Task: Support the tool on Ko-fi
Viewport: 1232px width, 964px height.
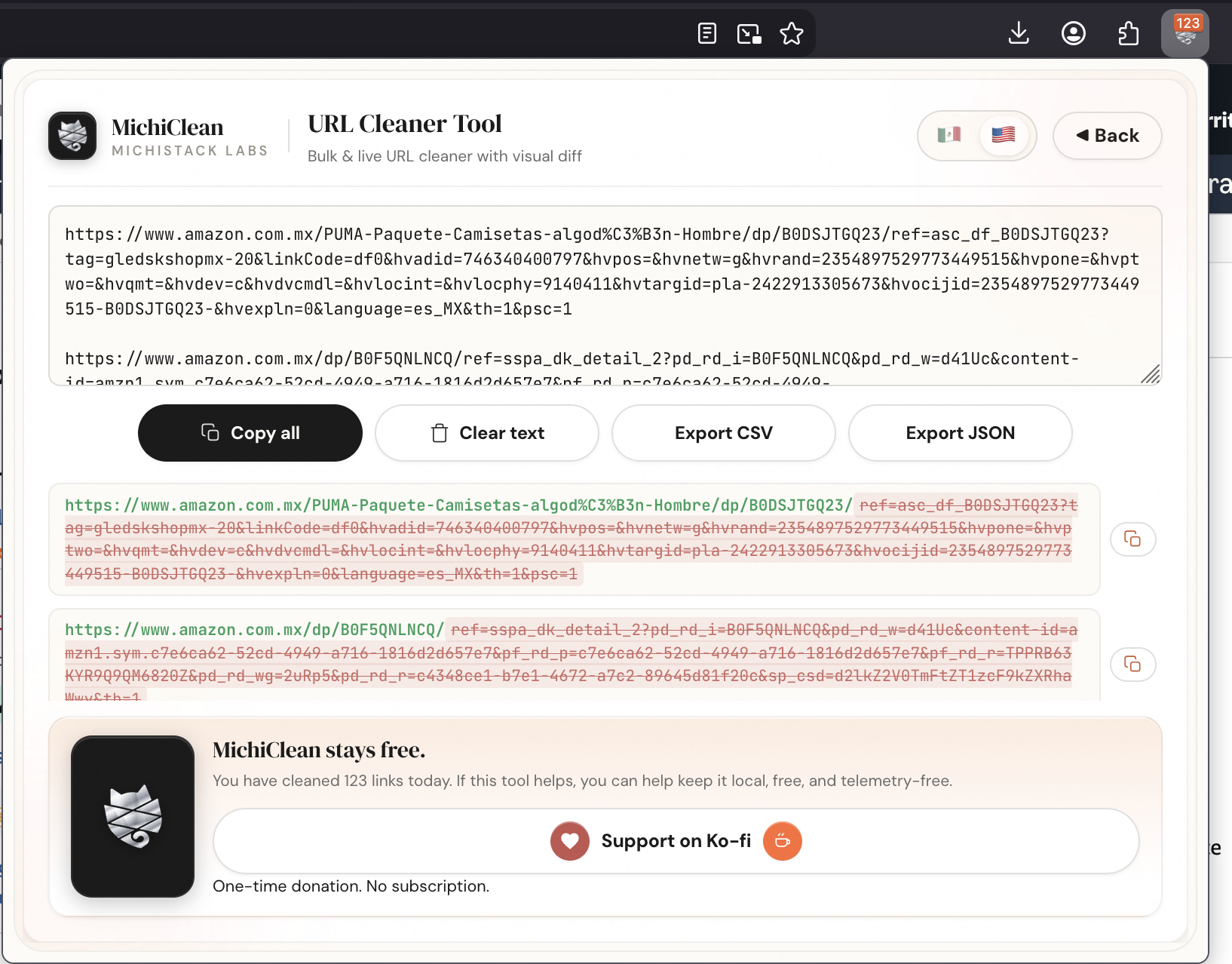Action: [x=676, y=841]
